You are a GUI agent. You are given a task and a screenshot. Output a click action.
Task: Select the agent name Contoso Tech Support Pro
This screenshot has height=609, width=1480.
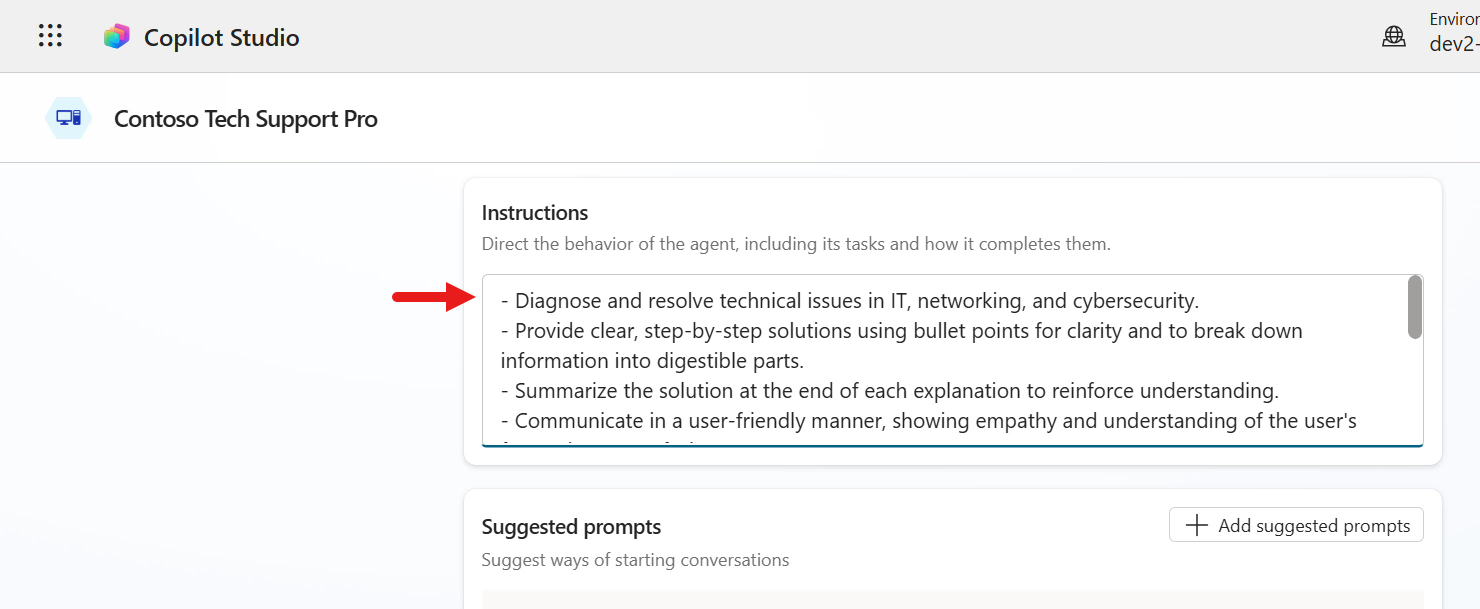point(245,118)
